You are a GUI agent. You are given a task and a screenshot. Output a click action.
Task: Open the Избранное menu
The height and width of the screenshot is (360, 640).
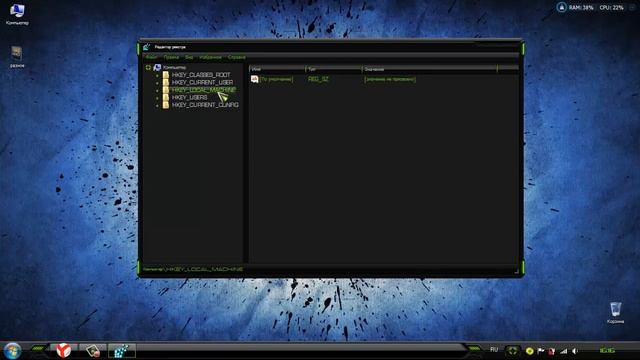[x=211, y=57]
